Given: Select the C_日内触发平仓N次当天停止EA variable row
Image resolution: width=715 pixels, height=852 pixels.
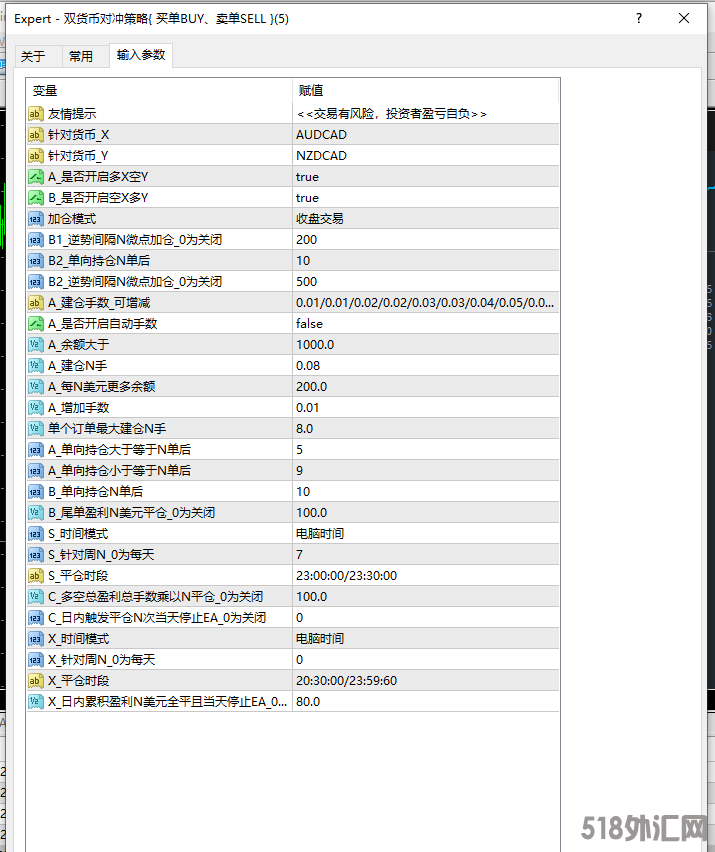Looking at the screenshot, I should coord(293,618).
